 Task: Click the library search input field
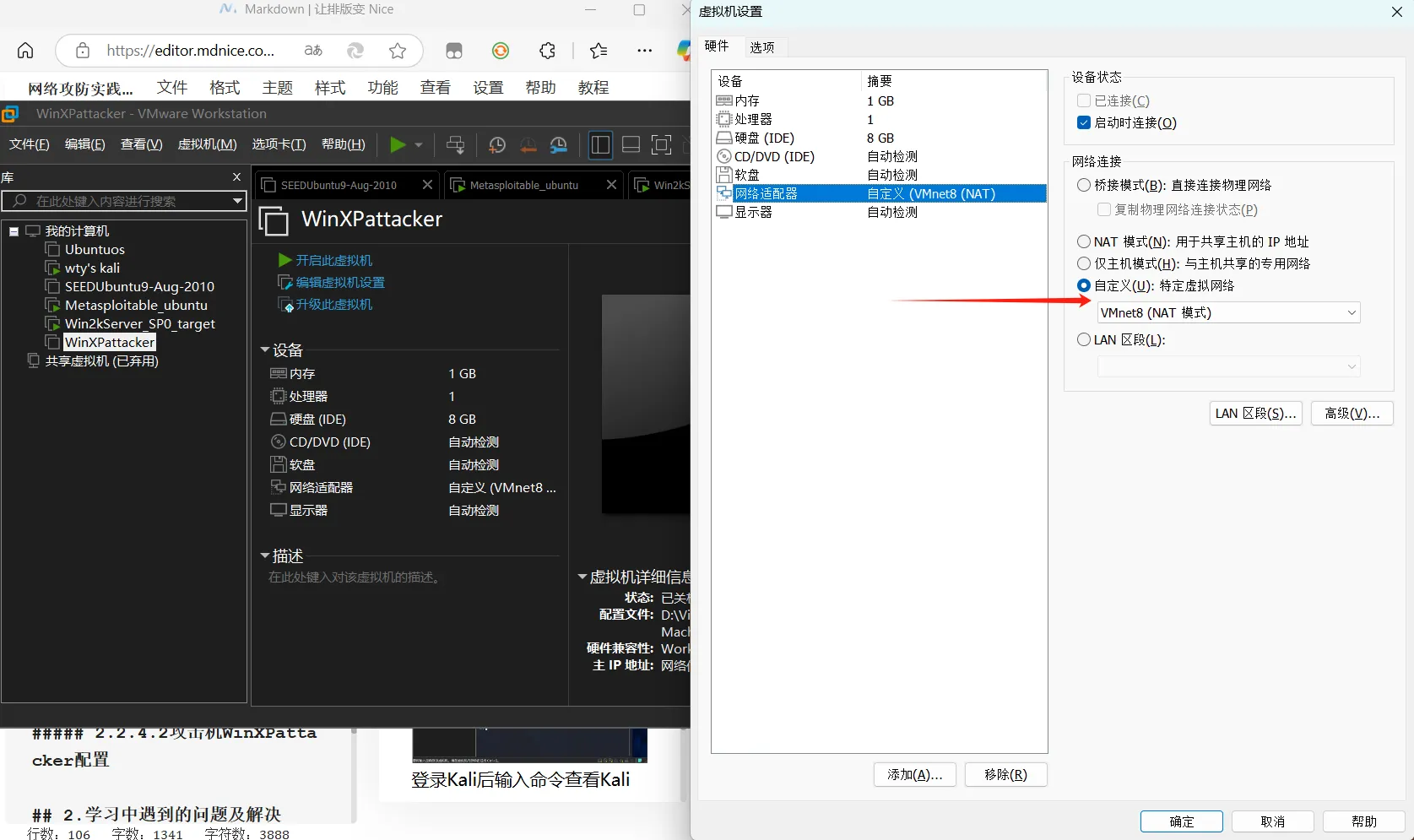[x=125, y=201]
